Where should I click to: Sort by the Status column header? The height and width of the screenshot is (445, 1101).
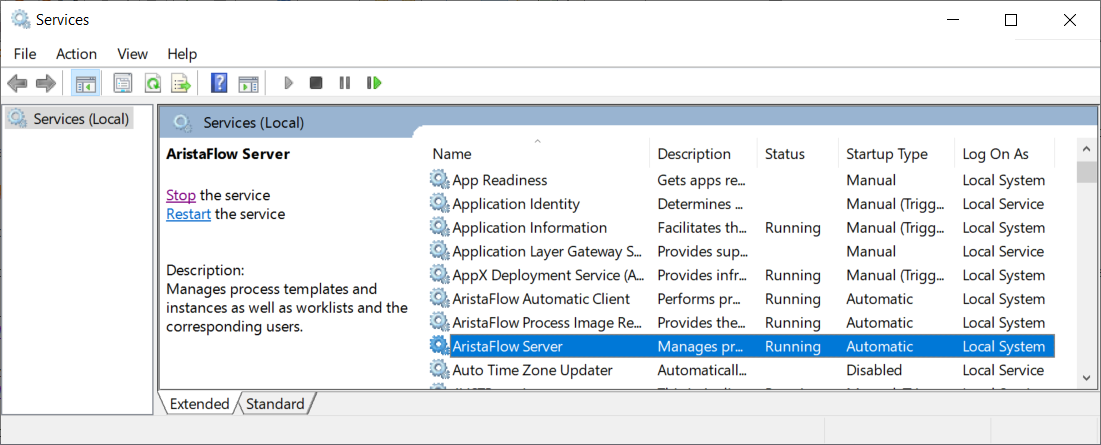click(x=798, y=154)
